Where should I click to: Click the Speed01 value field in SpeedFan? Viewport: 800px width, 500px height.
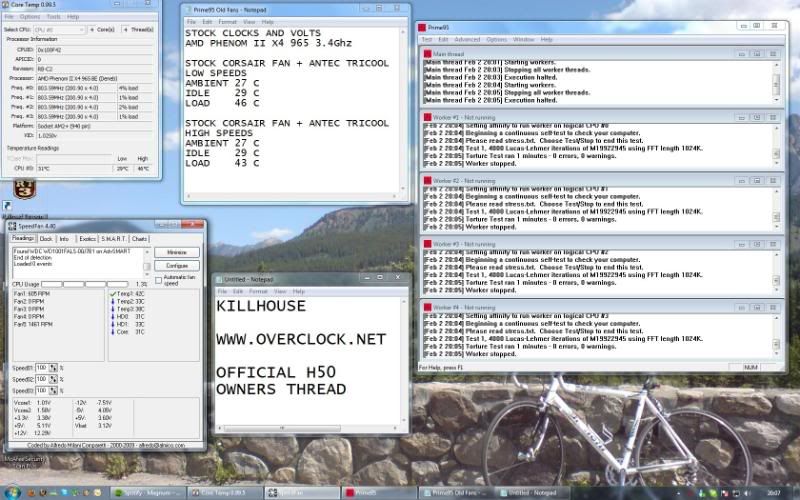pos(41,368)
